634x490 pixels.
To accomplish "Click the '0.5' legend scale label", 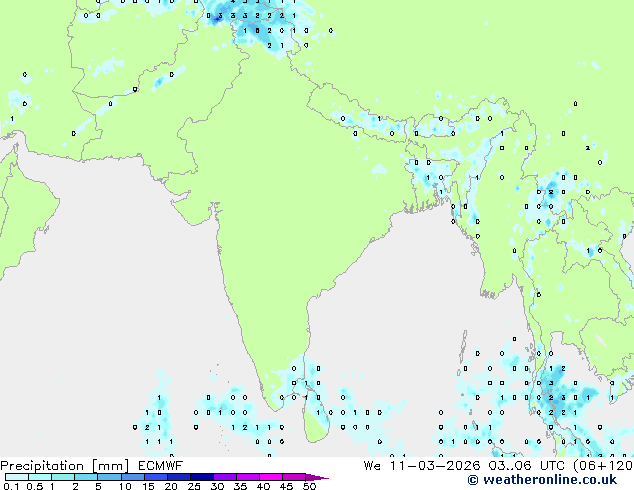I will [35, 486].
